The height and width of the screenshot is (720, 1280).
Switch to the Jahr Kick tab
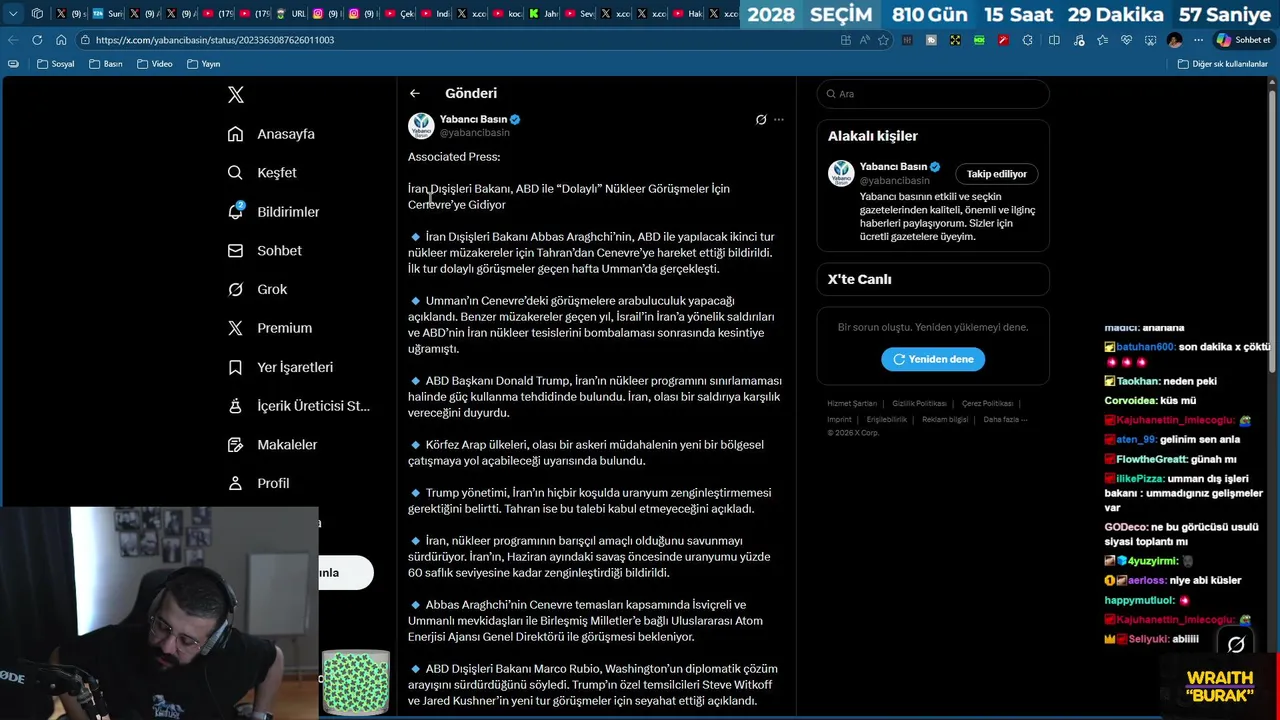(x=543, y=14)
